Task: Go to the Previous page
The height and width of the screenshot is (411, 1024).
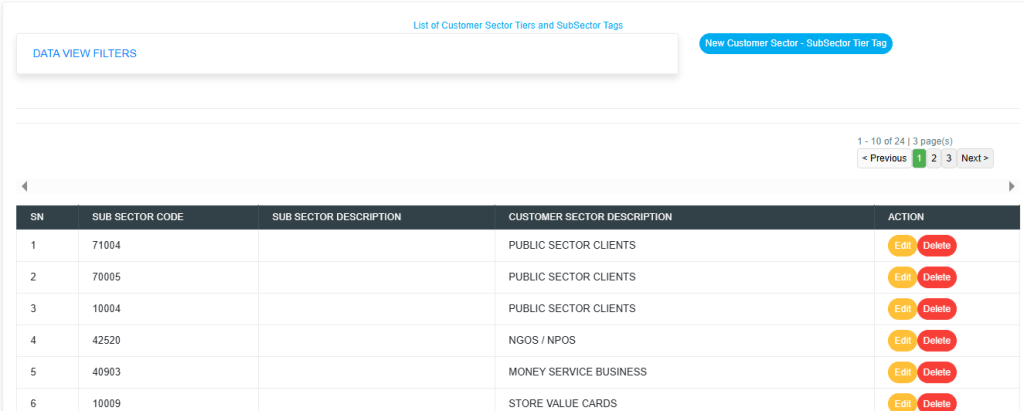Action: pos(884,158)
